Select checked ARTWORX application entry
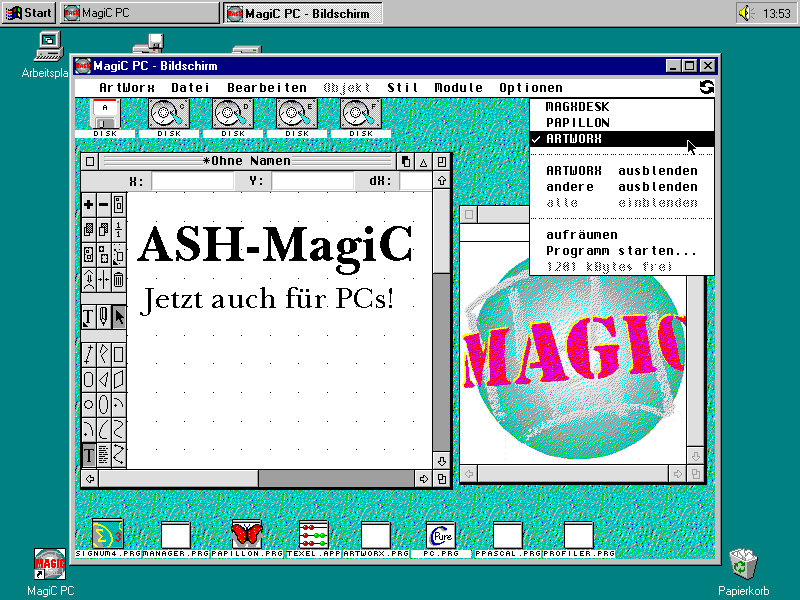Viewport: 800px width, 600px height. pos(622,139)
